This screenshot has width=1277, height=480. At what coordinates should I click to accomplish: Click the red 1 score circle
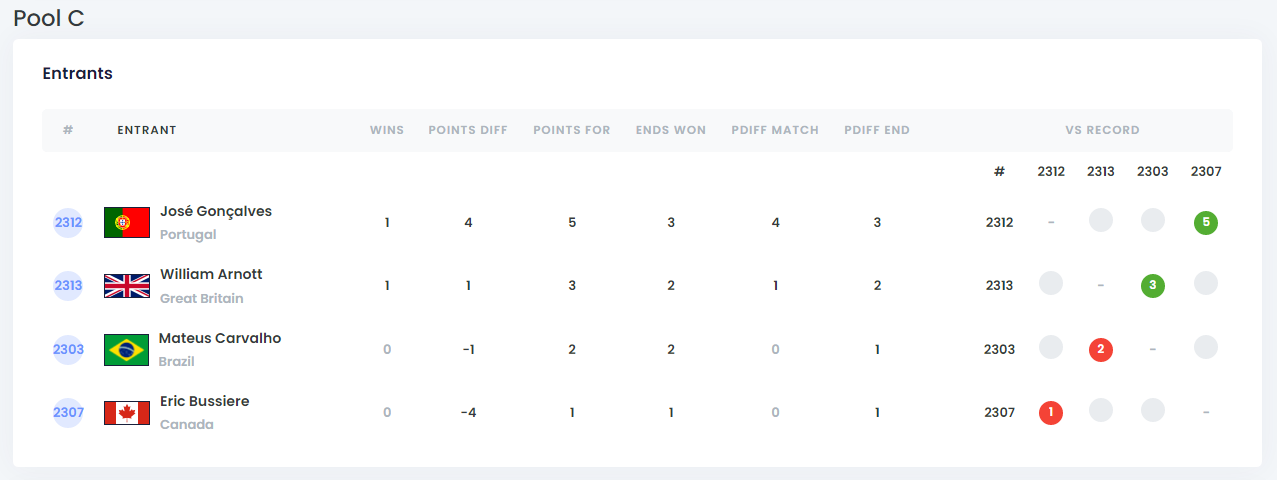coord(1050,412)
